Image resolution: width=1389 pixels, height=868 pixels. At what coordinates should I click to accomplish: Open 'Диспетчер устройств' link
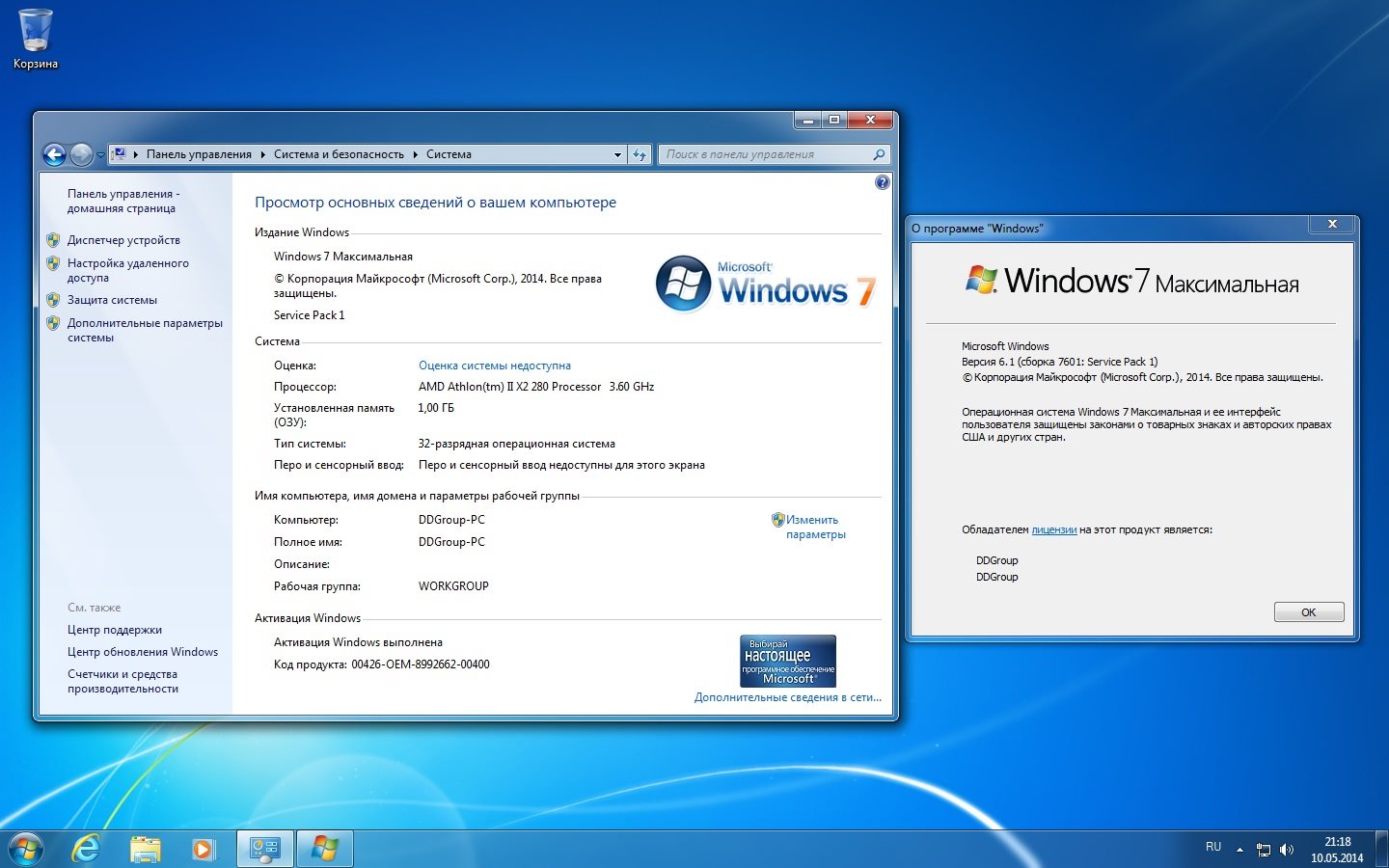tap(123, 240)
